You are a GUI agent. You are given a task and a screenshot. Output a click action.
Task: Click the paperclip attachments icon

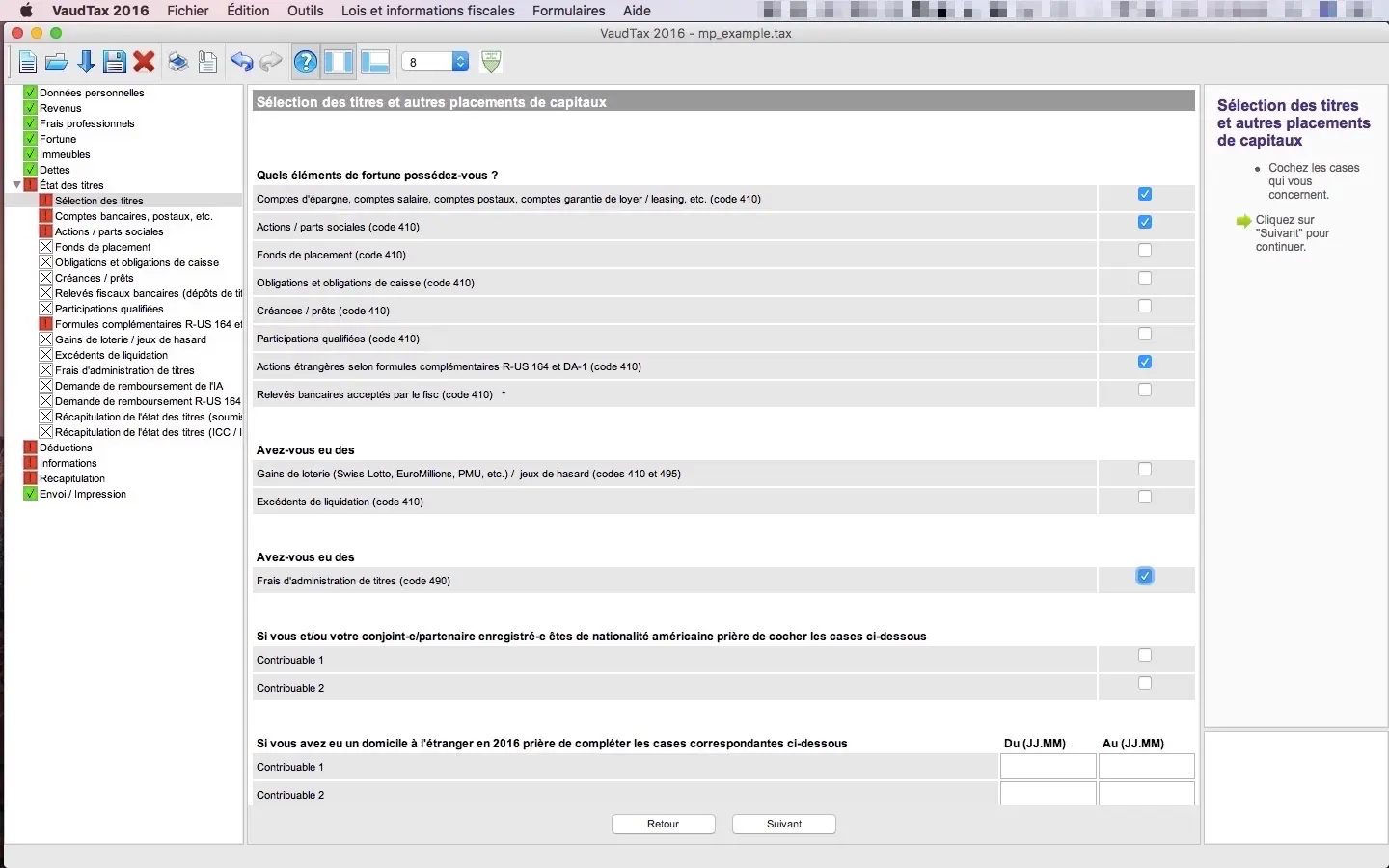(x=207, y=63)
